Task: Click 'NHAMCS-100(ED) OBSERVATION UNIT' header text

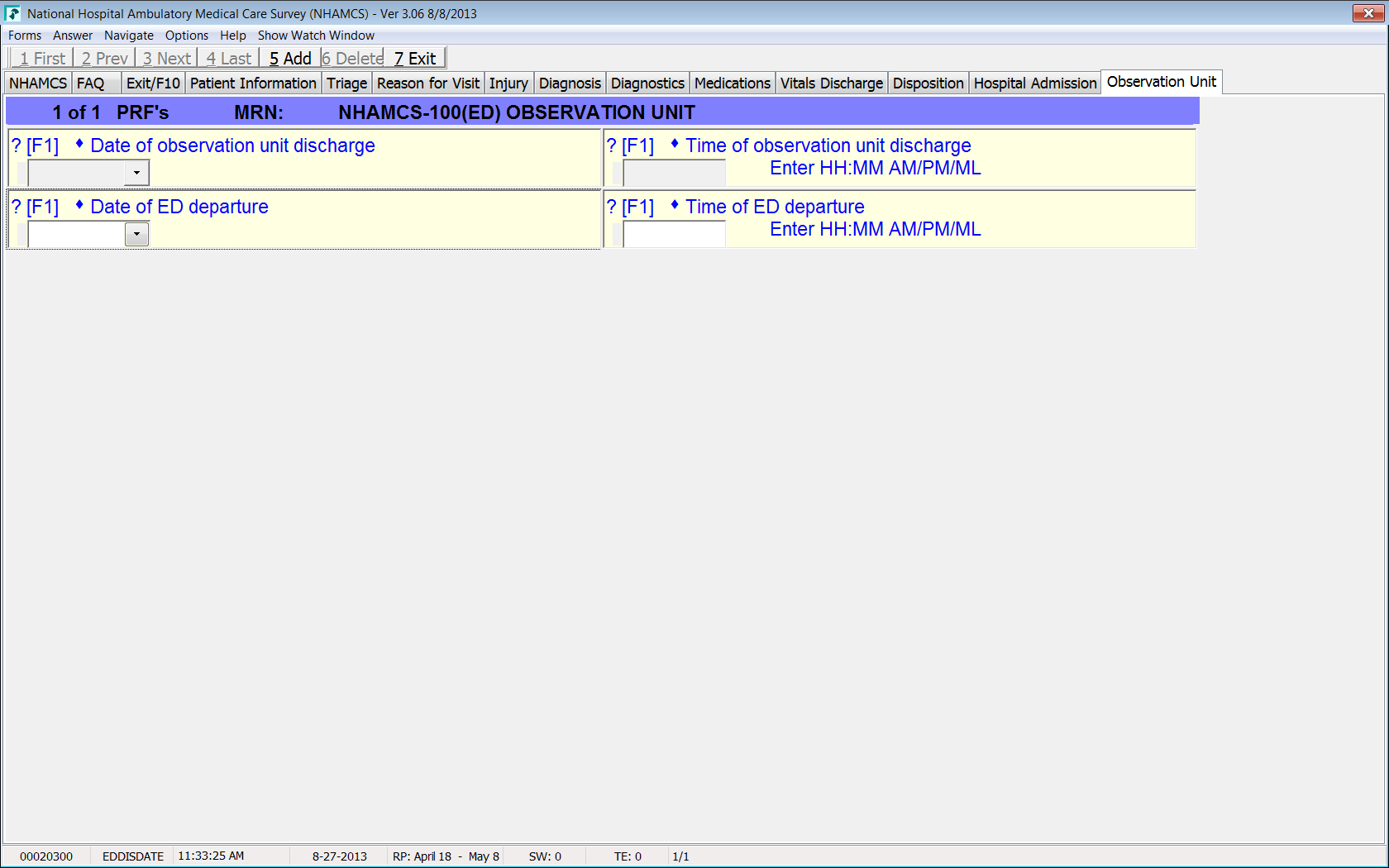Action: (x=517, y=112)
